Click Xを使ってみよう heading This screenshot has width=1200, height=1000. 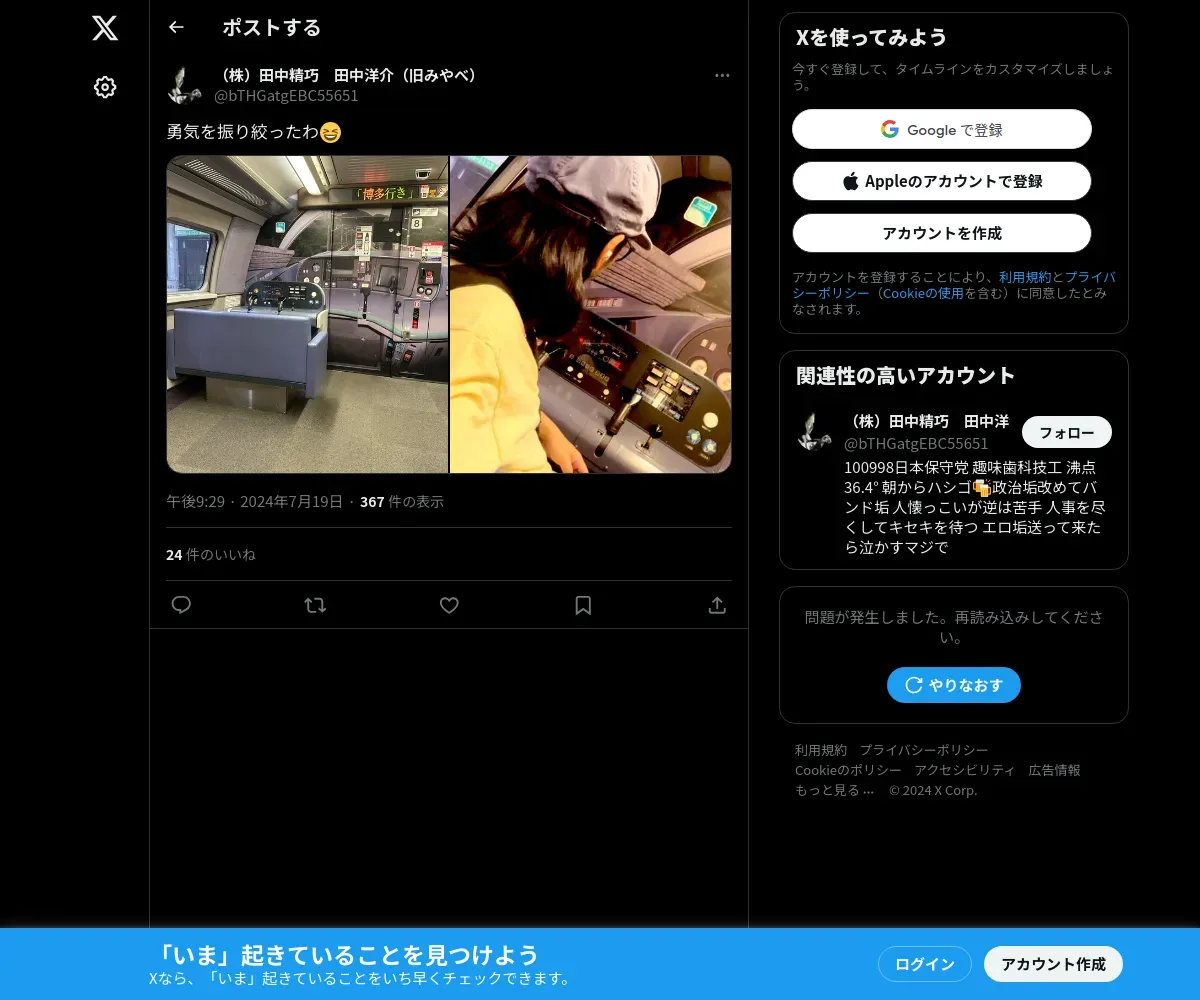(x=872, y=38)
